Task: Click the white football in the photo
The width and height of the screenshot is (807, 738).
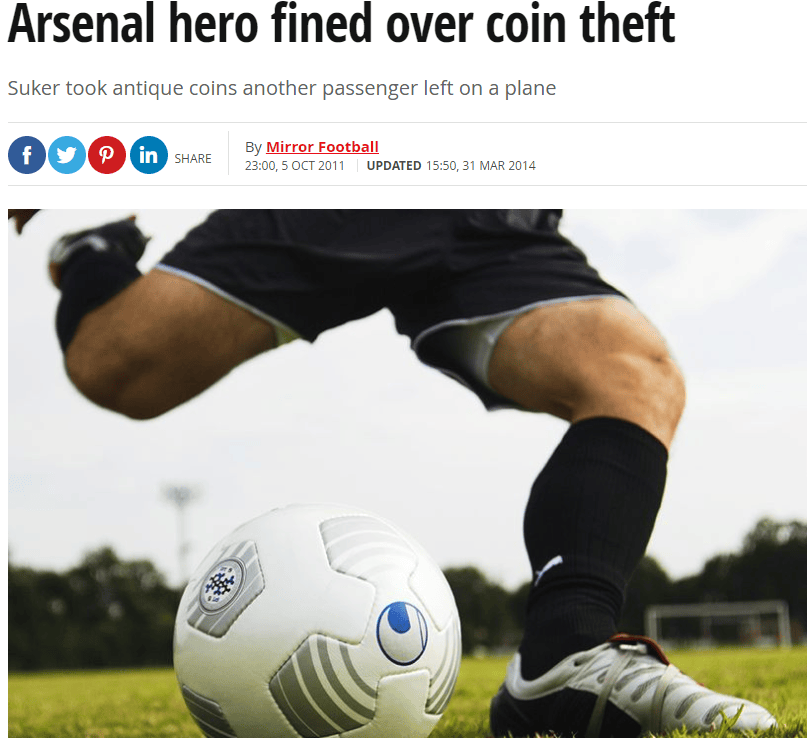Action: coord(317,621)
